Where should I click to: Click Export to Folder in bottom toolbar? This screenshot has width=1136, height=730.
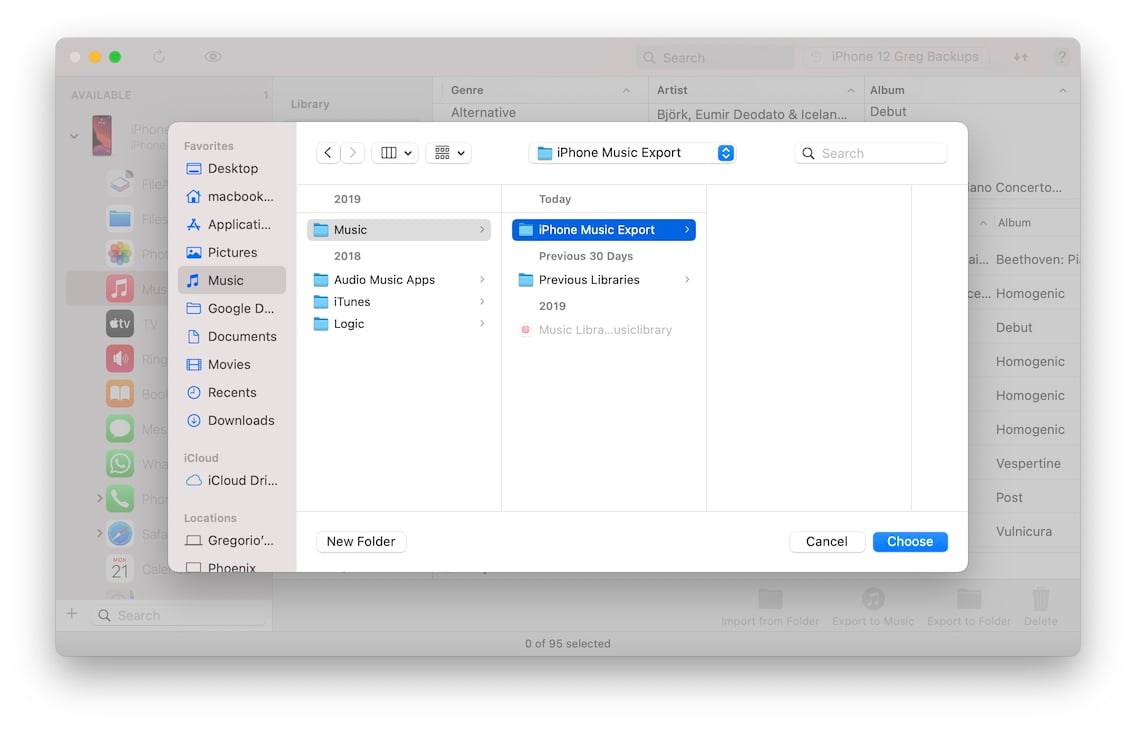(x=969, y=607)
